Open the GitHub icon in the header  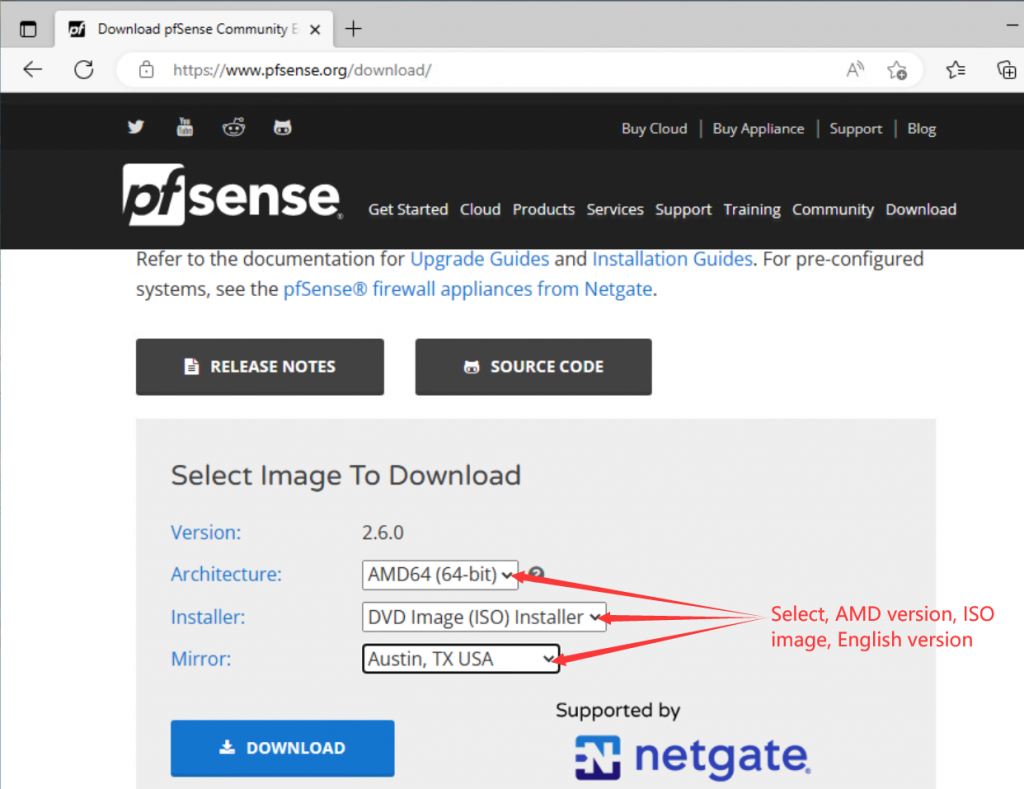pyautogui.click(x=282, y=127)
